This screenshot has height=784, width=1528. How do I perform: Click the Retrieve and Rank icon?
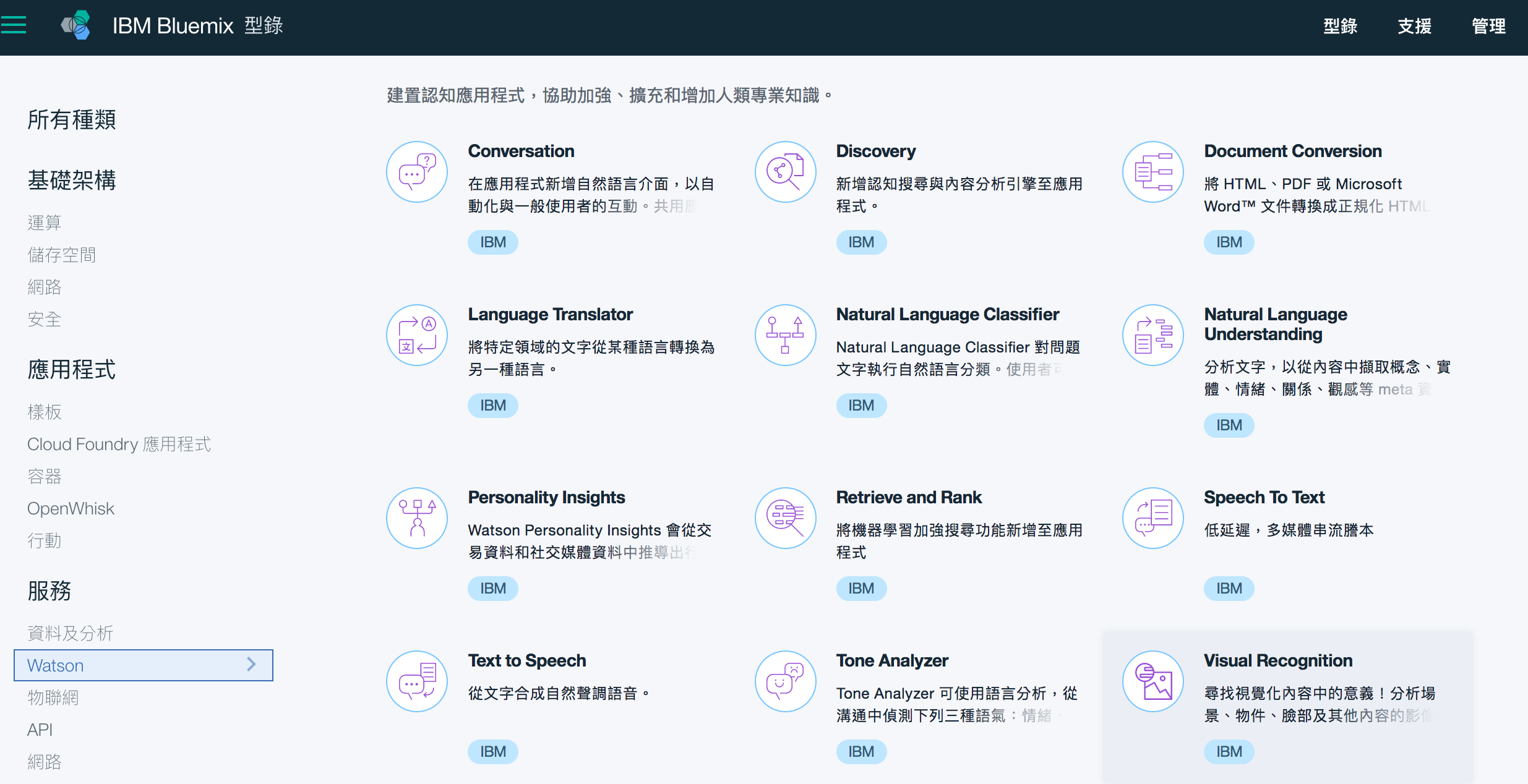click(785, 518)
